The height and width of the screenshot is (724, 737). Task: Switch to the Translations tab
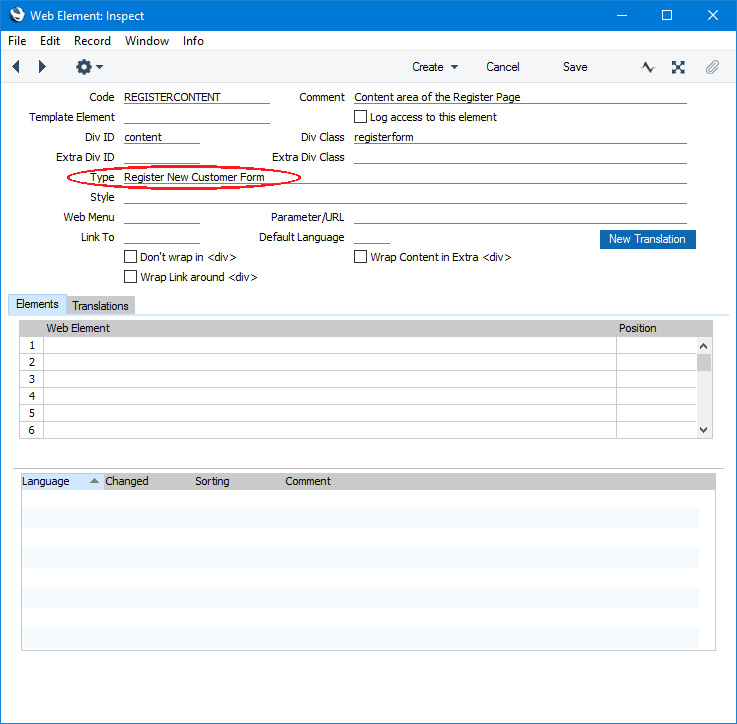click(100, 306)
